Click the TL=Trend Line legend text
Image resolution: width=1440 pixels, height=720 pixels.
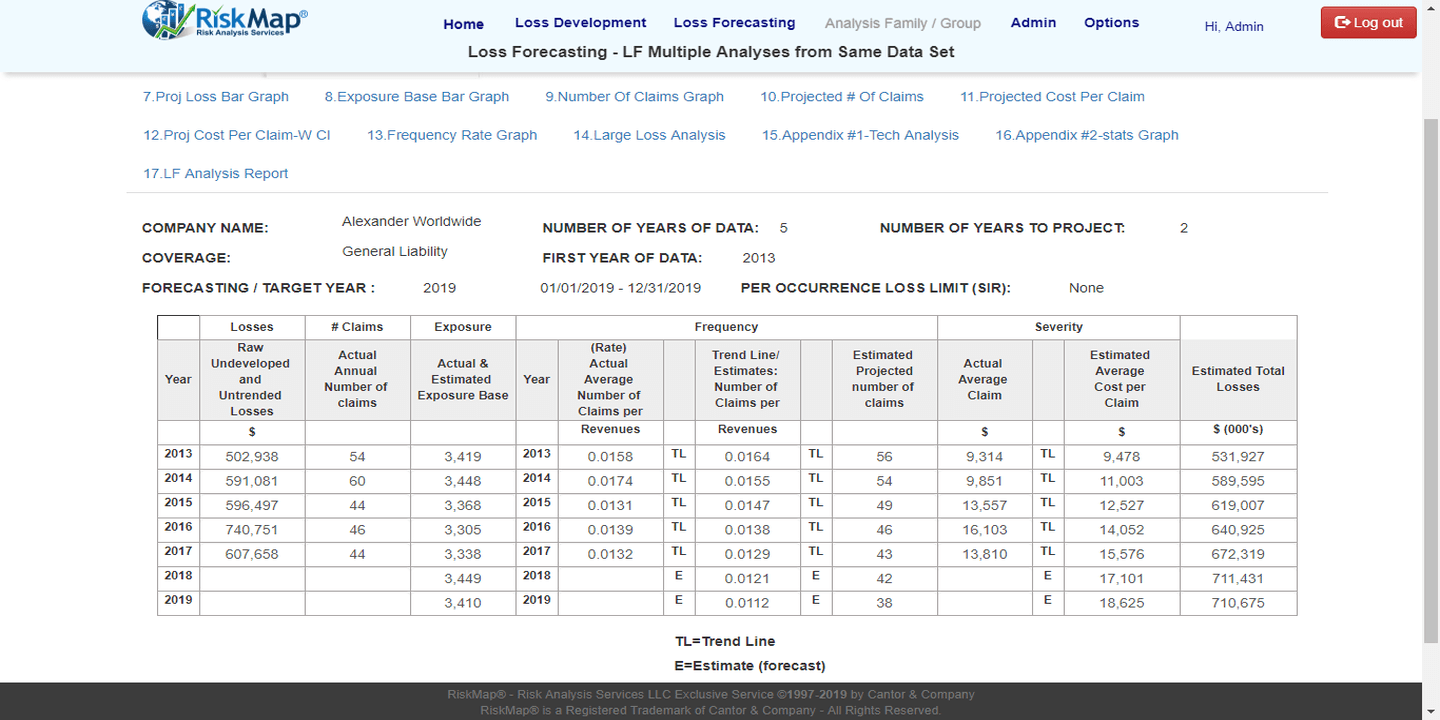[x=725, y=641]
